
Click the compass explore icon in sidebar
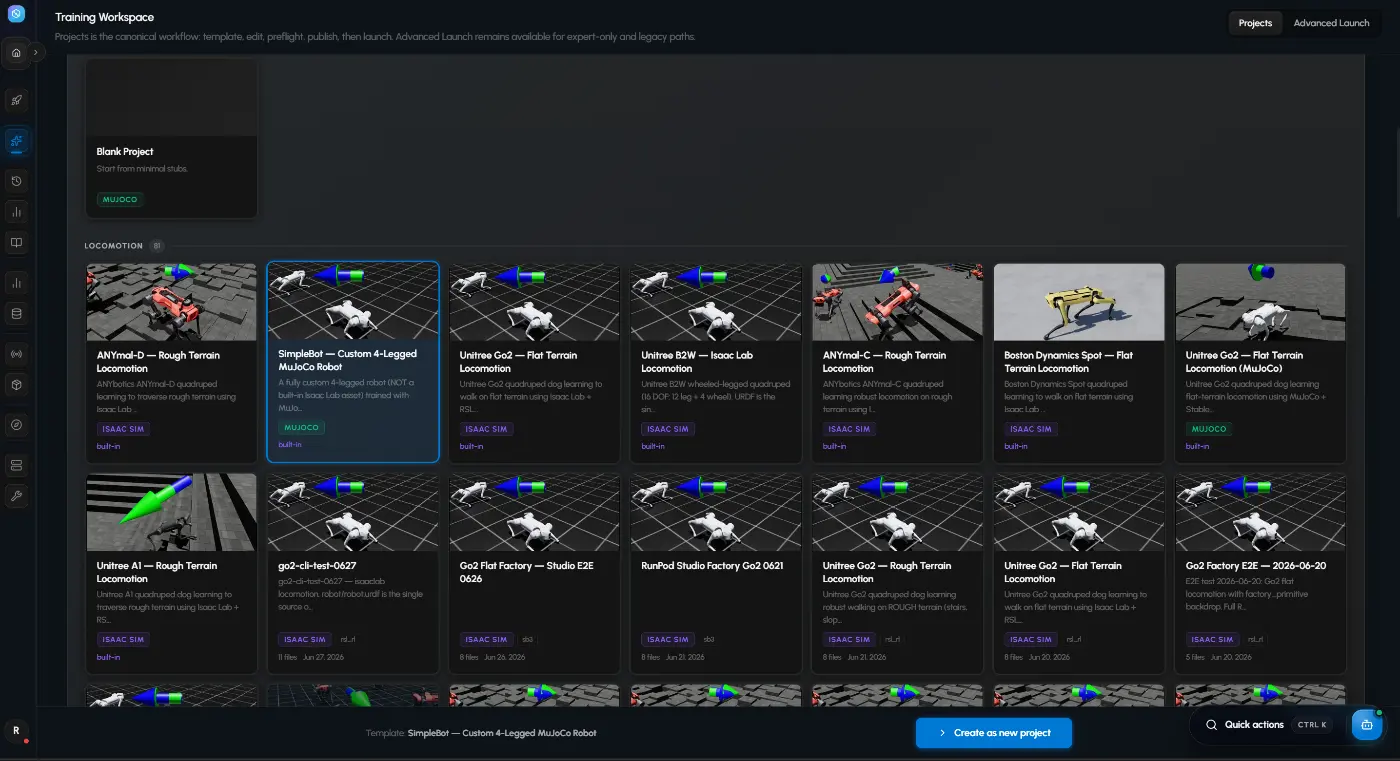[16, 425]
